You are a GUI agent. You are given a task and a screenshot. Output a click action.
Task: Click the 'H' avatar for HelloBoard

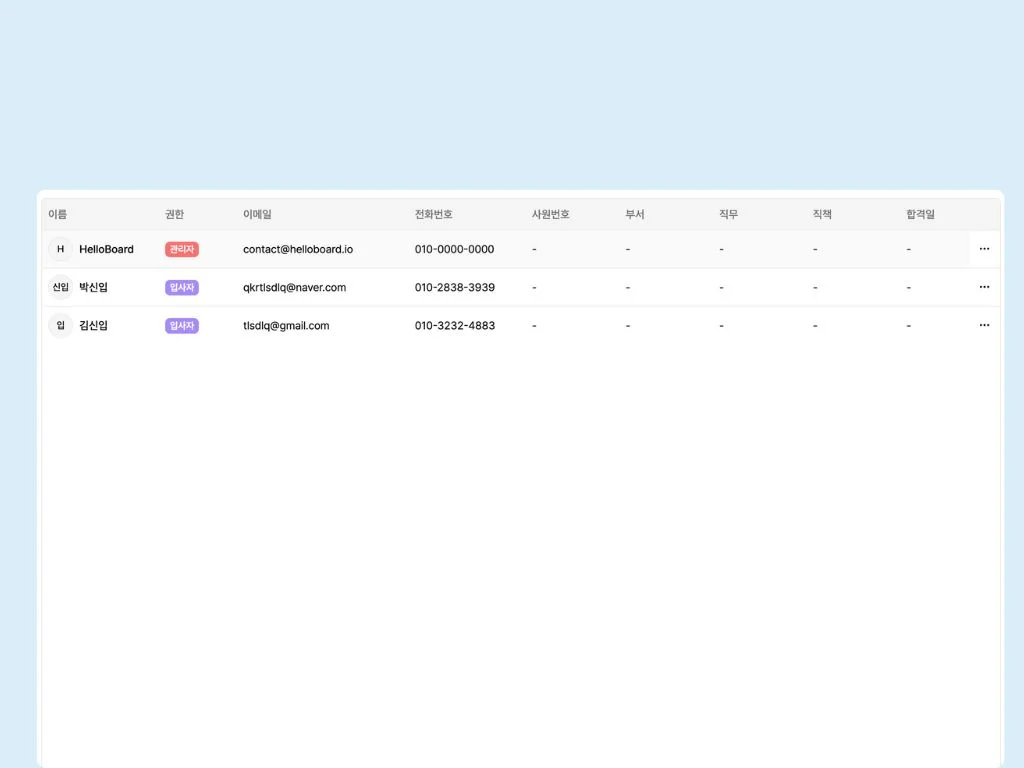click(60, 249)
